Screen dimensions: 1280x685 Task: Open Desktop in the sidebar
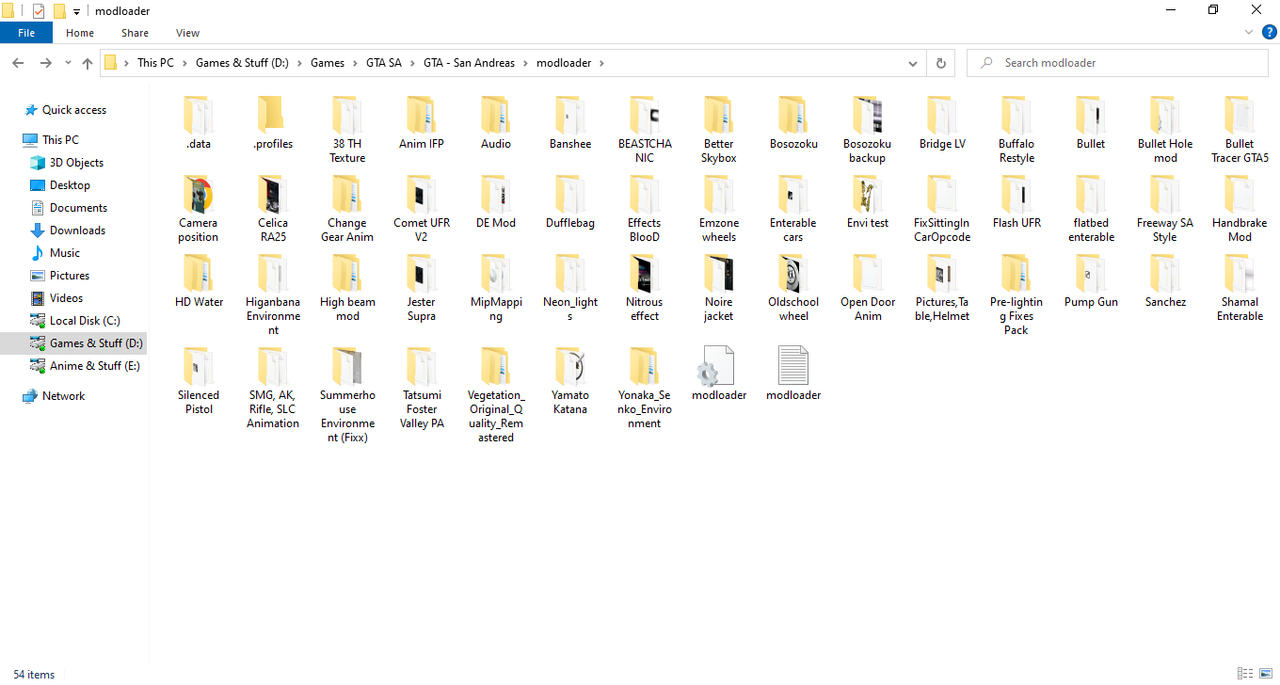(70, 185)
